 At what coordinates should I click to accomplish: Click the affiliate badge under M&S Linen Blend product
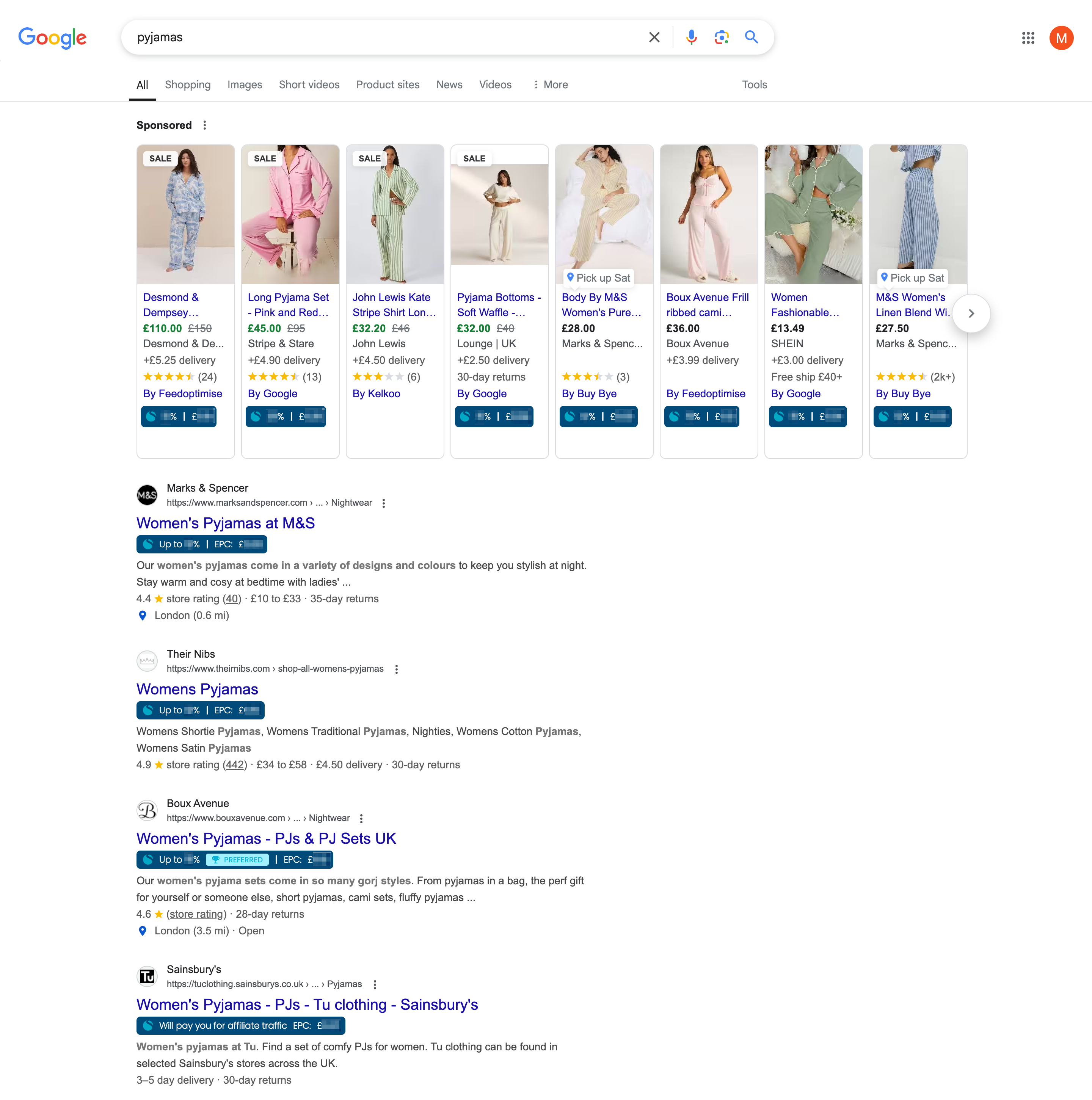tap(912, 417)
